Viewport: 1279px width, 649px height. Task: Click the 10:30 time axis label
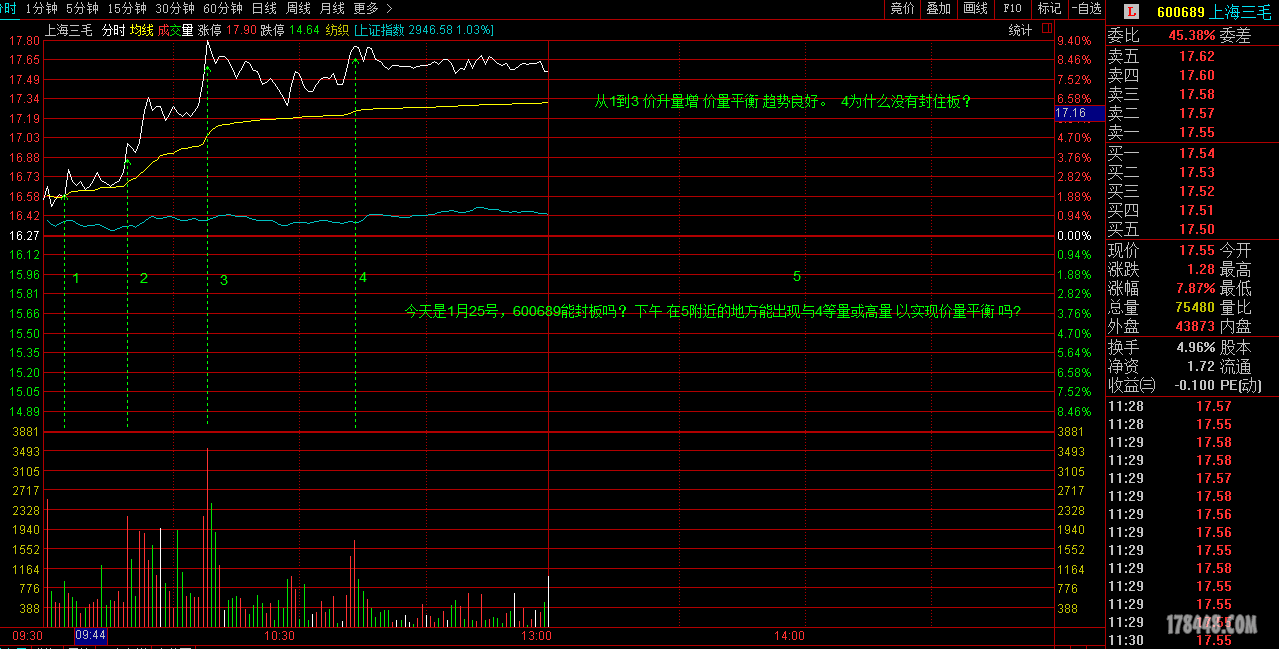pos(279,635)
